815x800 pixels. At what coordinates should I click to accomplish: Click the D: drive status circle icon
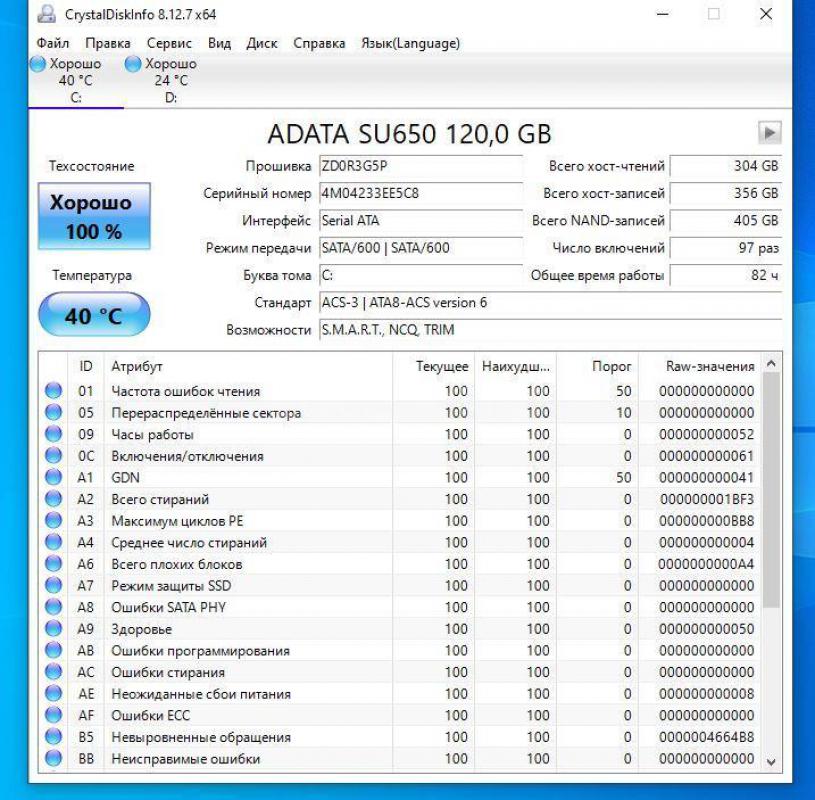coord(132,62)
